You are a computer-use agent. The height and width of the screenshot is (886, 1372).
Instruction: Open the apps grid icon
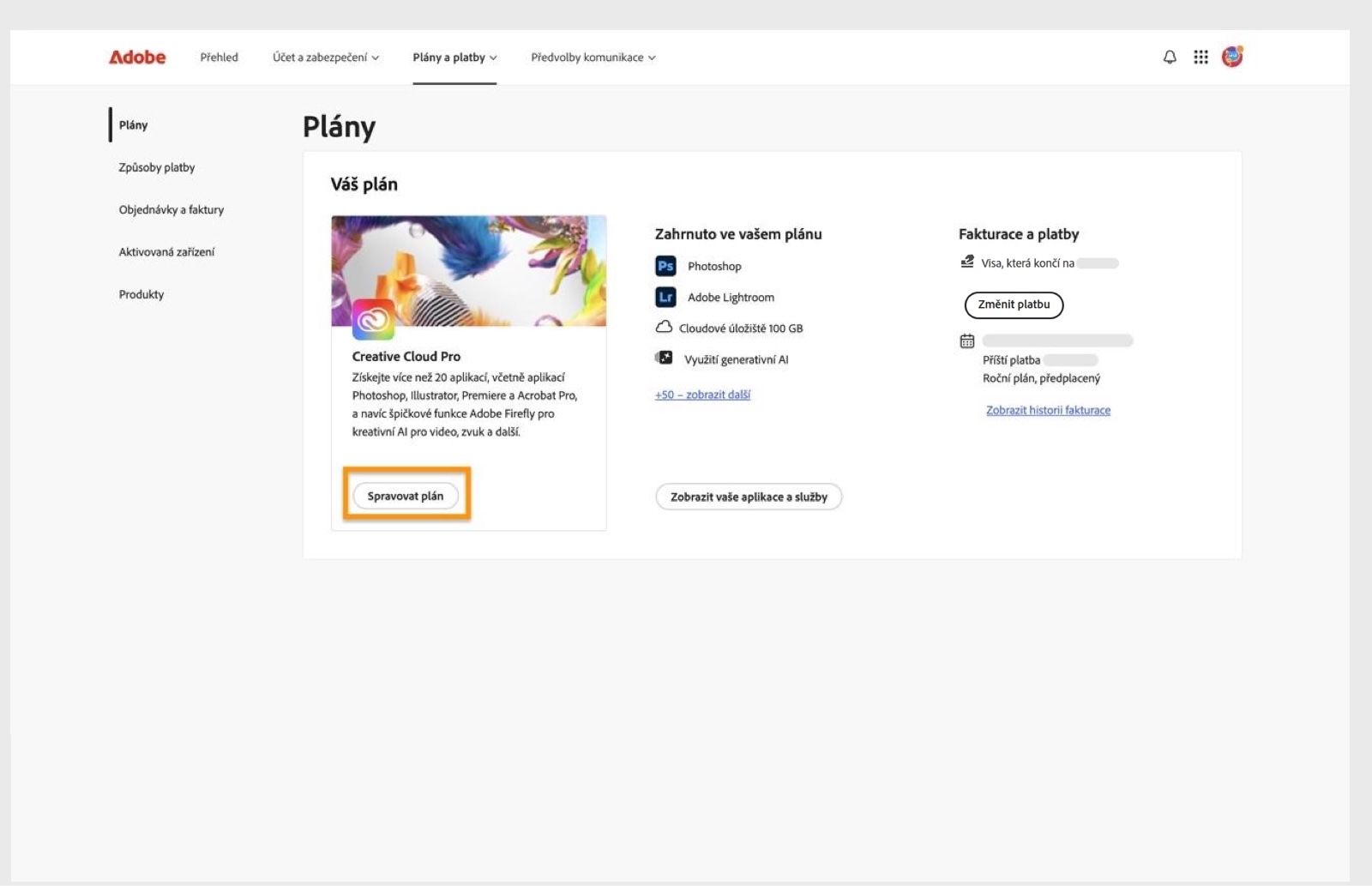(1200, 57)
